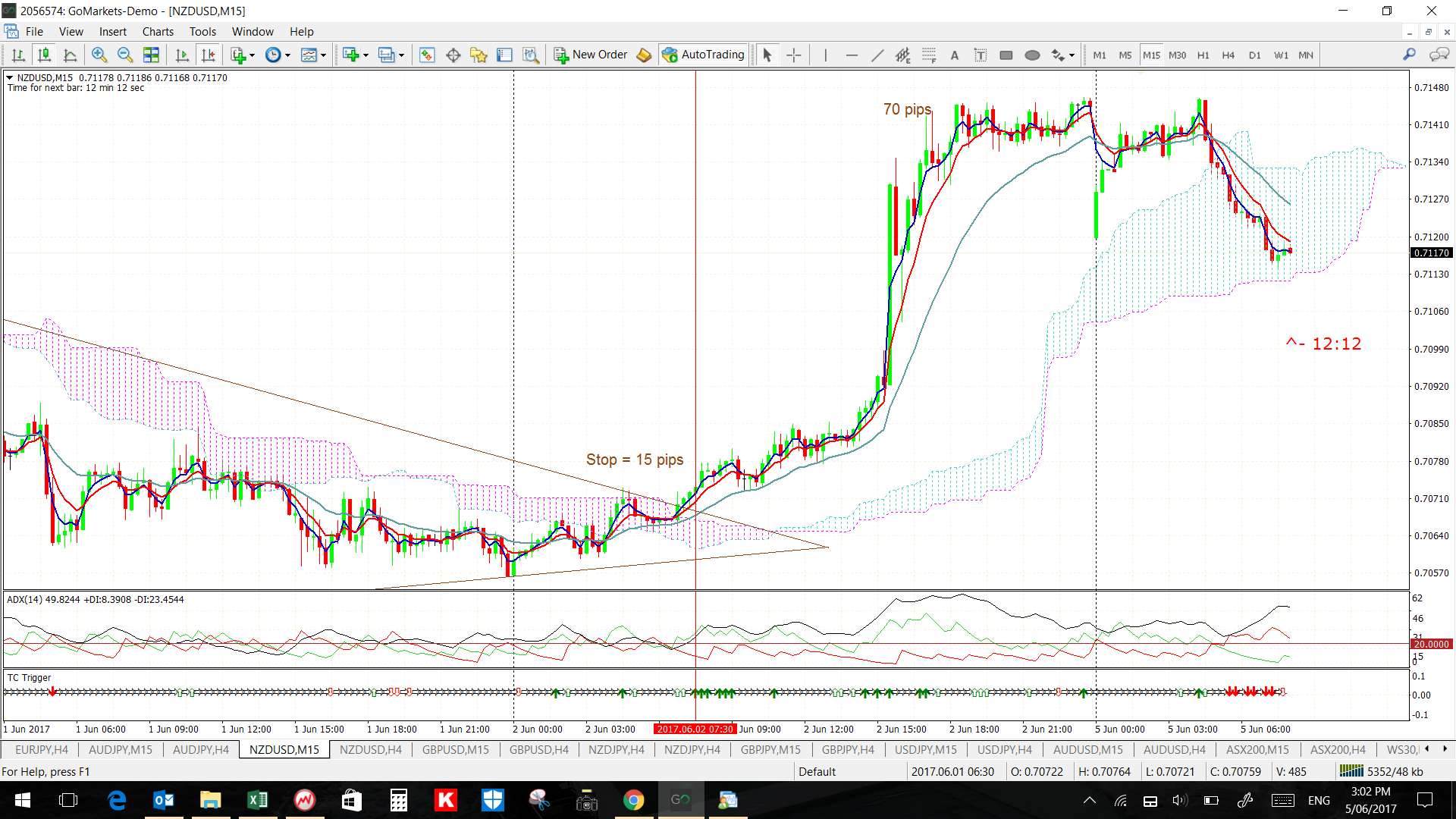The height and width of the screenshot is (819, 1456).
Task: Open the Templates dropdown arrow
Action: tap(323, 55)
